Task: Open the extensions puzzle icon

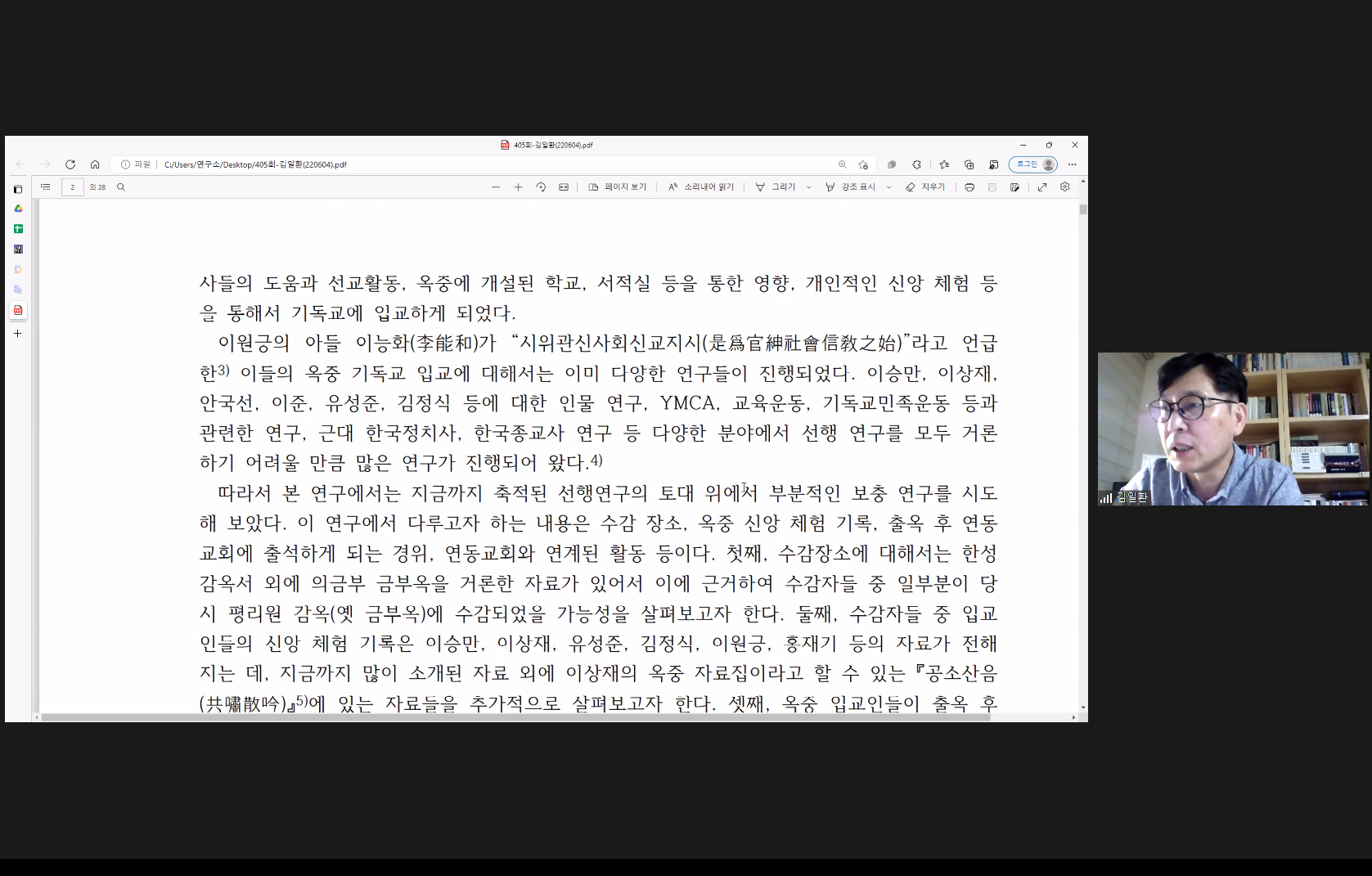Action: pos(916,164)
